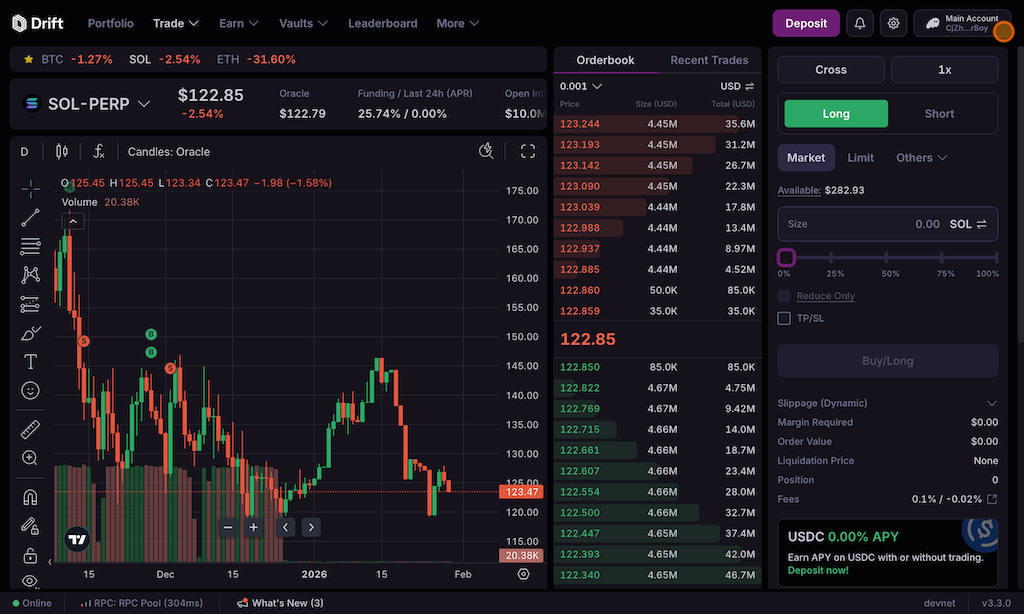This screenshot has height=614, width=1024.
Task: Click the 50% mark on size slider
Action: pyautogui.click(x=890, y=258)
